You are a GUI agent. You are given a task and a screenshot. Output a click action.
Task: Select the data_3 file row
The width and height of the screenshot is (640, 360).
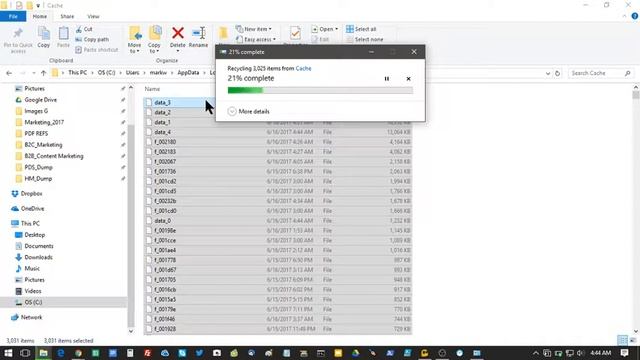click(180, 102)
